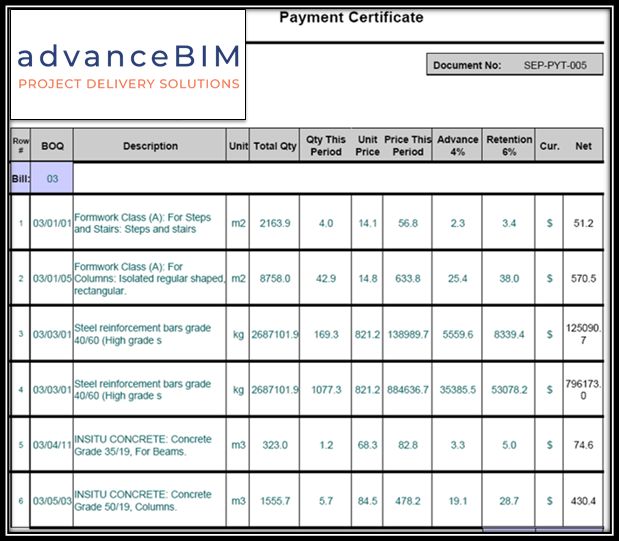The width and height of the screenshot is (619, 541).
Task: Select the Unit Price column header
Action: click(x=368, y=146)
